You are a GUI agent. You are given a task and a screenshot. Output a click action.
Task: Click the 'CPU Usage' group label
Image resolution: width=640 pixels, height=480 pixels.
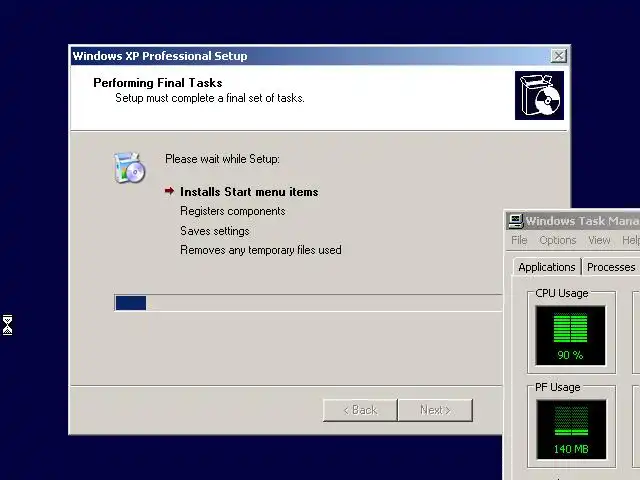(562, 293)
